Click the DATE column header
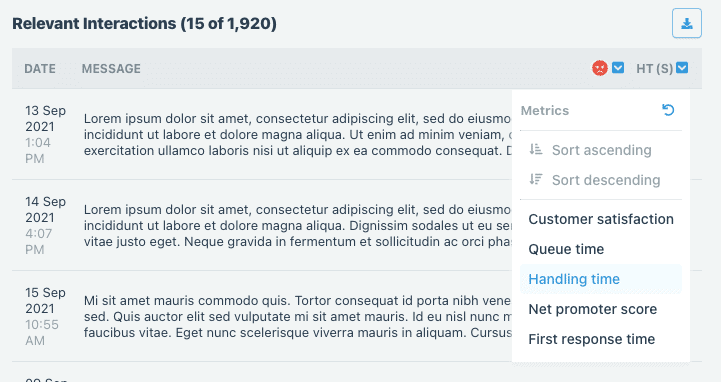This screenshot has height=382, width=721. [40, 68]
